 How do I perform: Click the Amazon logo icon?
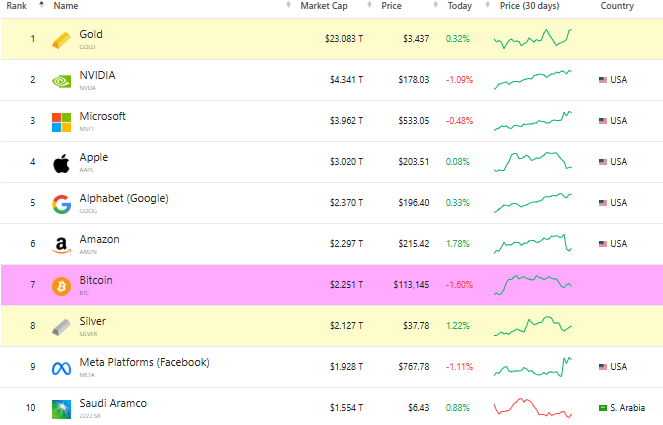click(62, 244)
